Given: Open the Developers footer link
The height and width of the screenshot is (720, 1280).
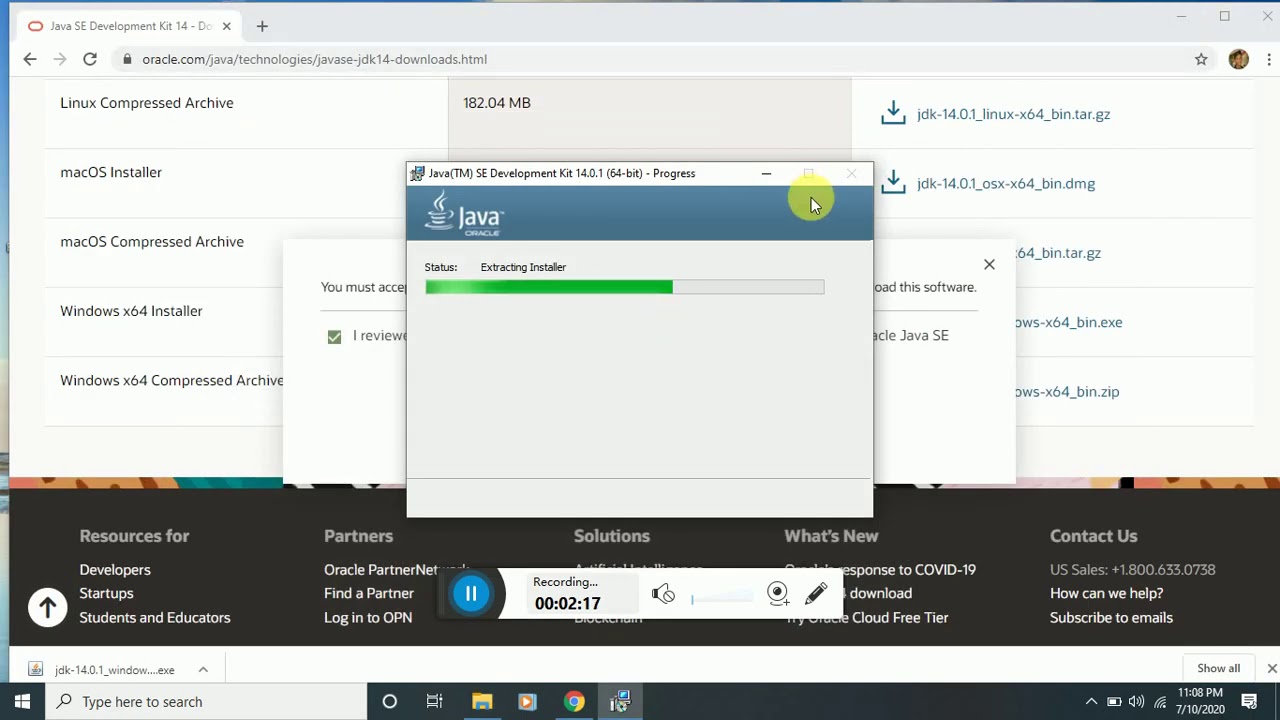Looking at the screenshot, I should point(115,569).
